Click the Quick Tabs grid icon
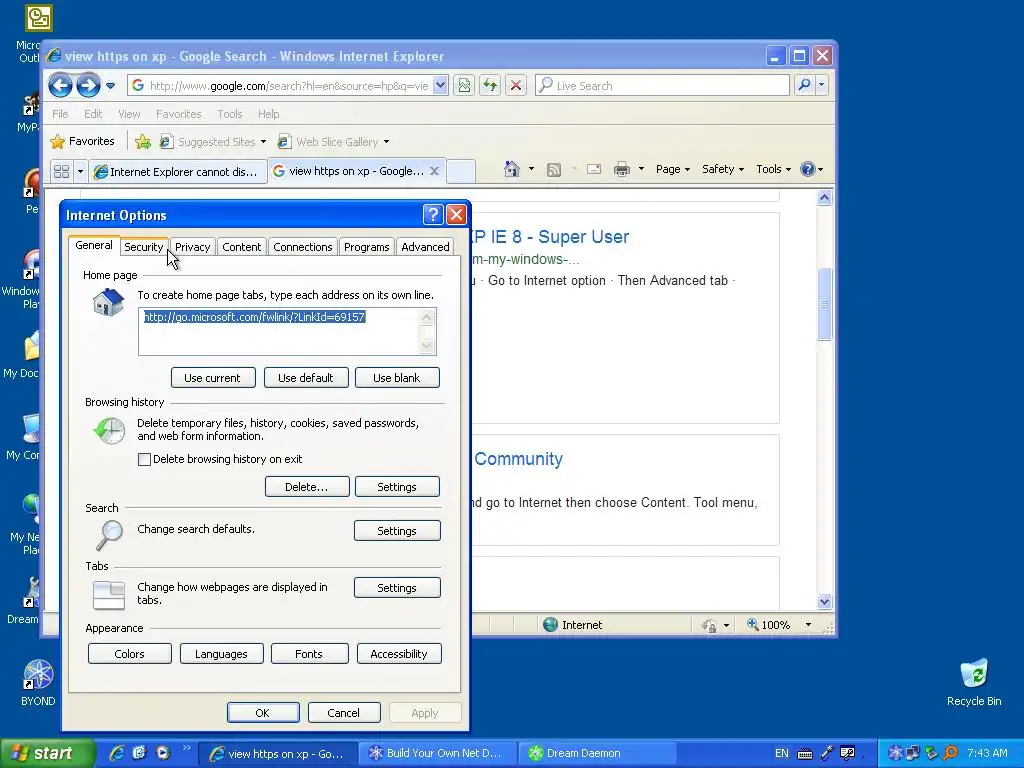 click(x=61, y=172)
